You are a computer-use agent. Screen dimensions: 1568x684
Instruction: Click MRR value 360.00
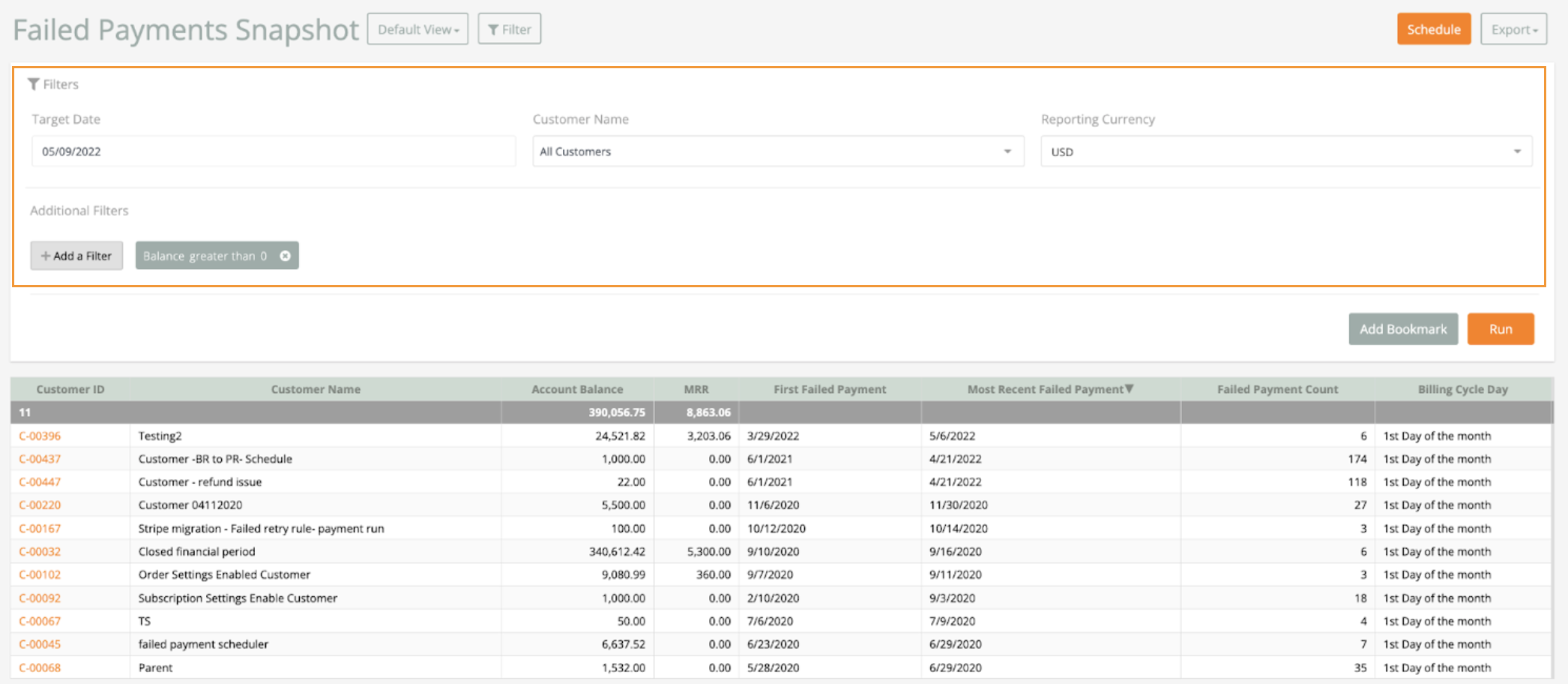[x=713, y=575]
